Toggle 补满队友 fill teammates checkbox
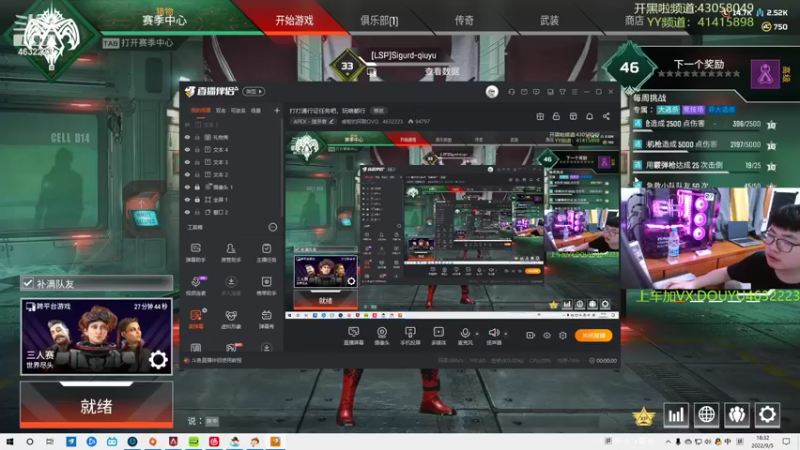The width and height of the screenshot is (800, 450). (x=28, y=283)
